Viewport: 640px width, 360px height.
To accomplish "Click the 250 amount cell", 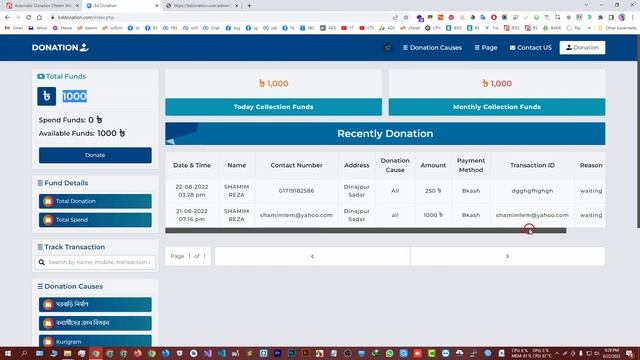I will point(433,191).
